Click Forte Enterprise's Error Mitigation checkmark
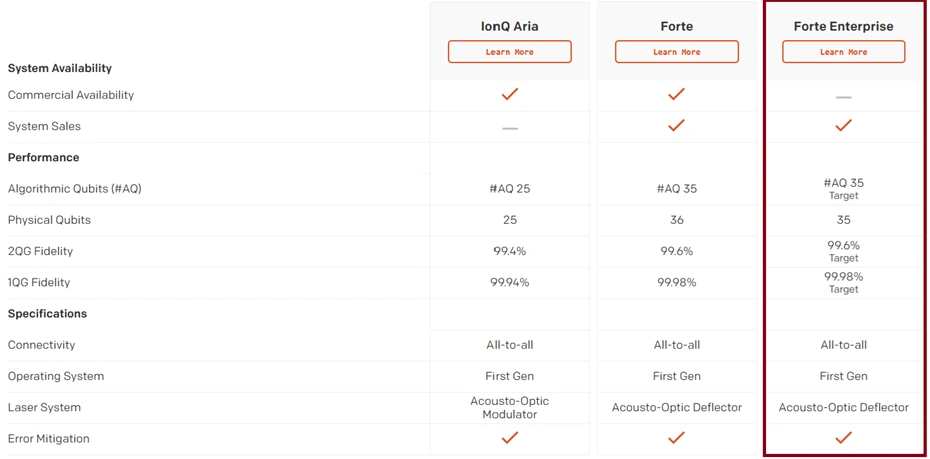 (x=843, y=437)
